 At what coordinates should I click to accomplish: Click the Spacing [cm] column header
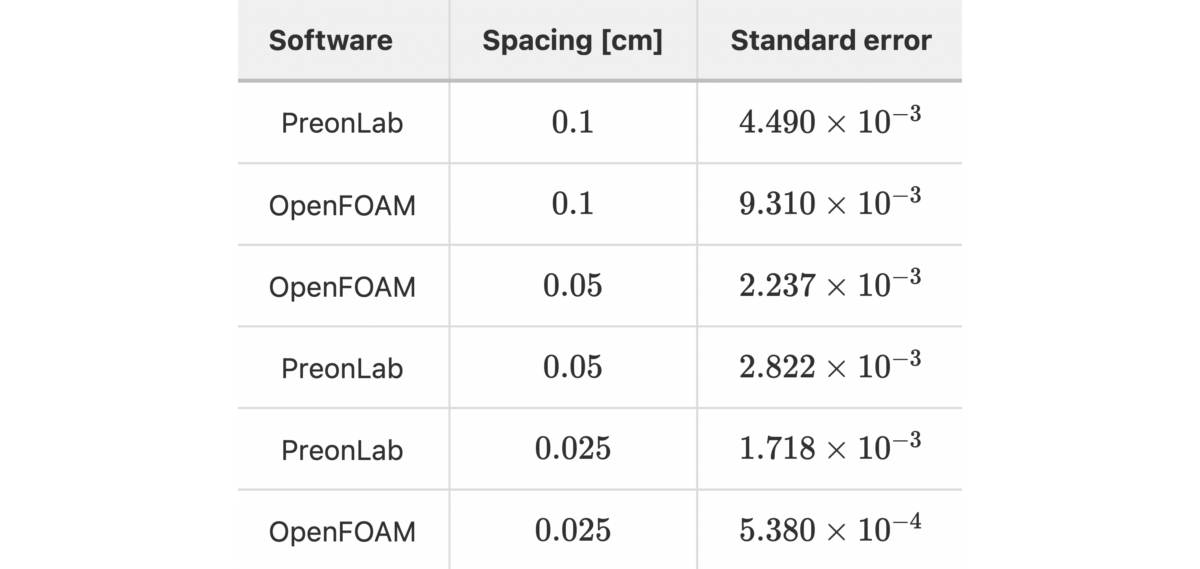(572, 41)
